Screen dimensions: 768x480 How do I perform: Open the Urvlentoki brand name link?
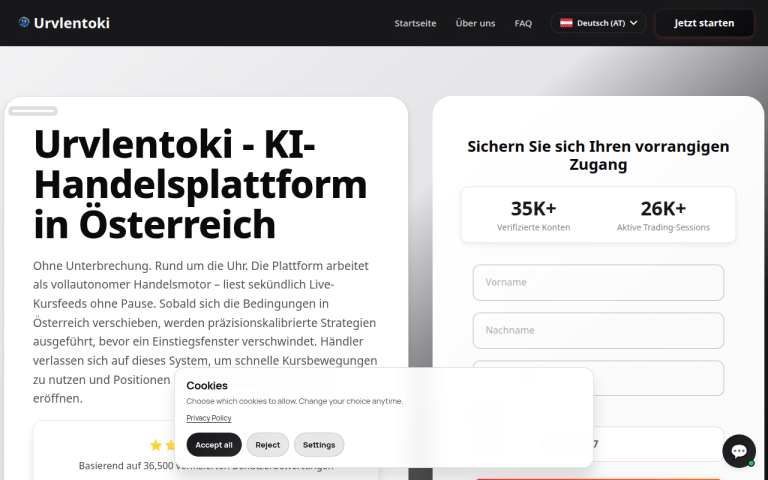[72, 23]
